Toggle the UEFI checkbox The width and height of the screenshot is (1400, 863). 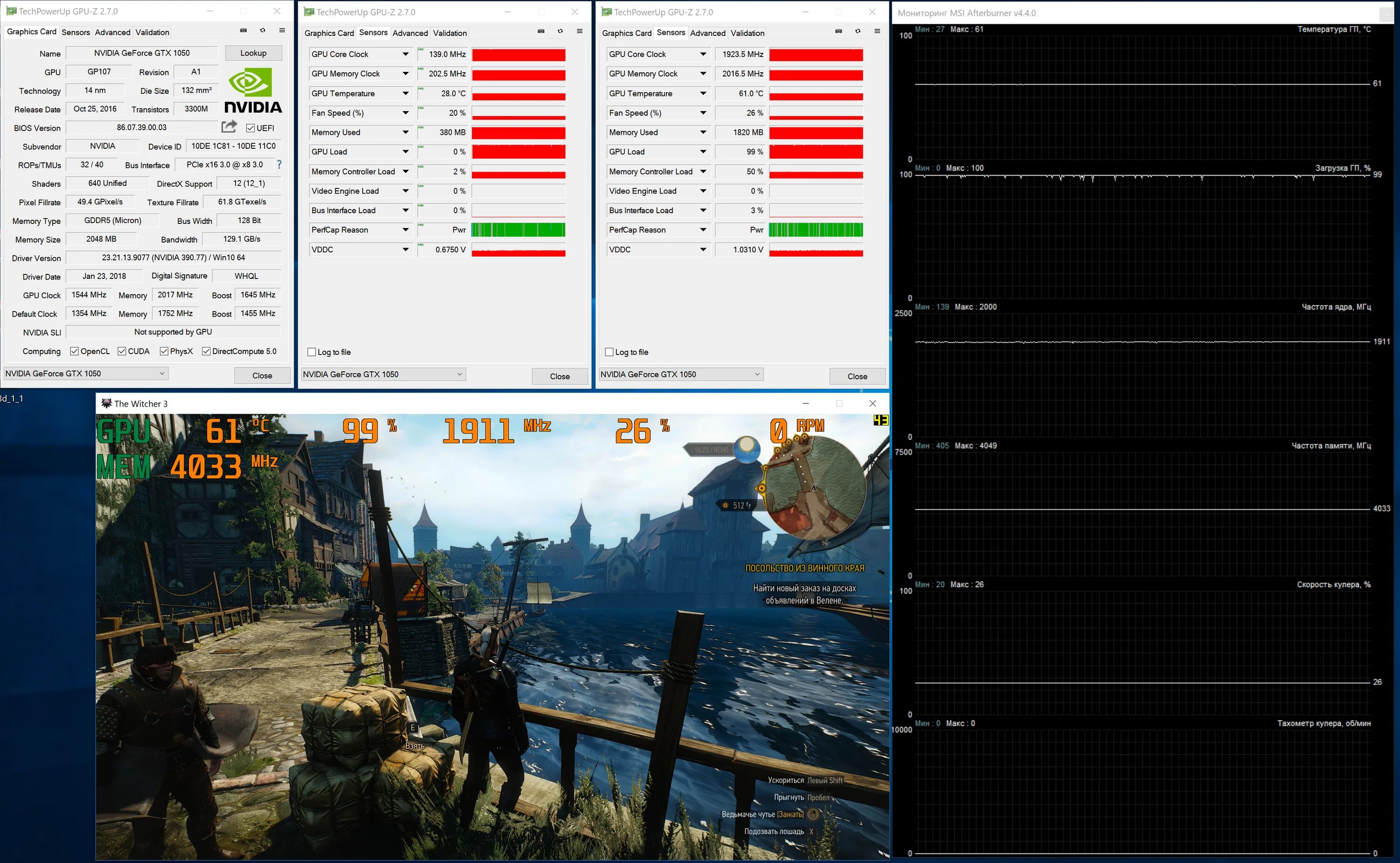point(251,128)
